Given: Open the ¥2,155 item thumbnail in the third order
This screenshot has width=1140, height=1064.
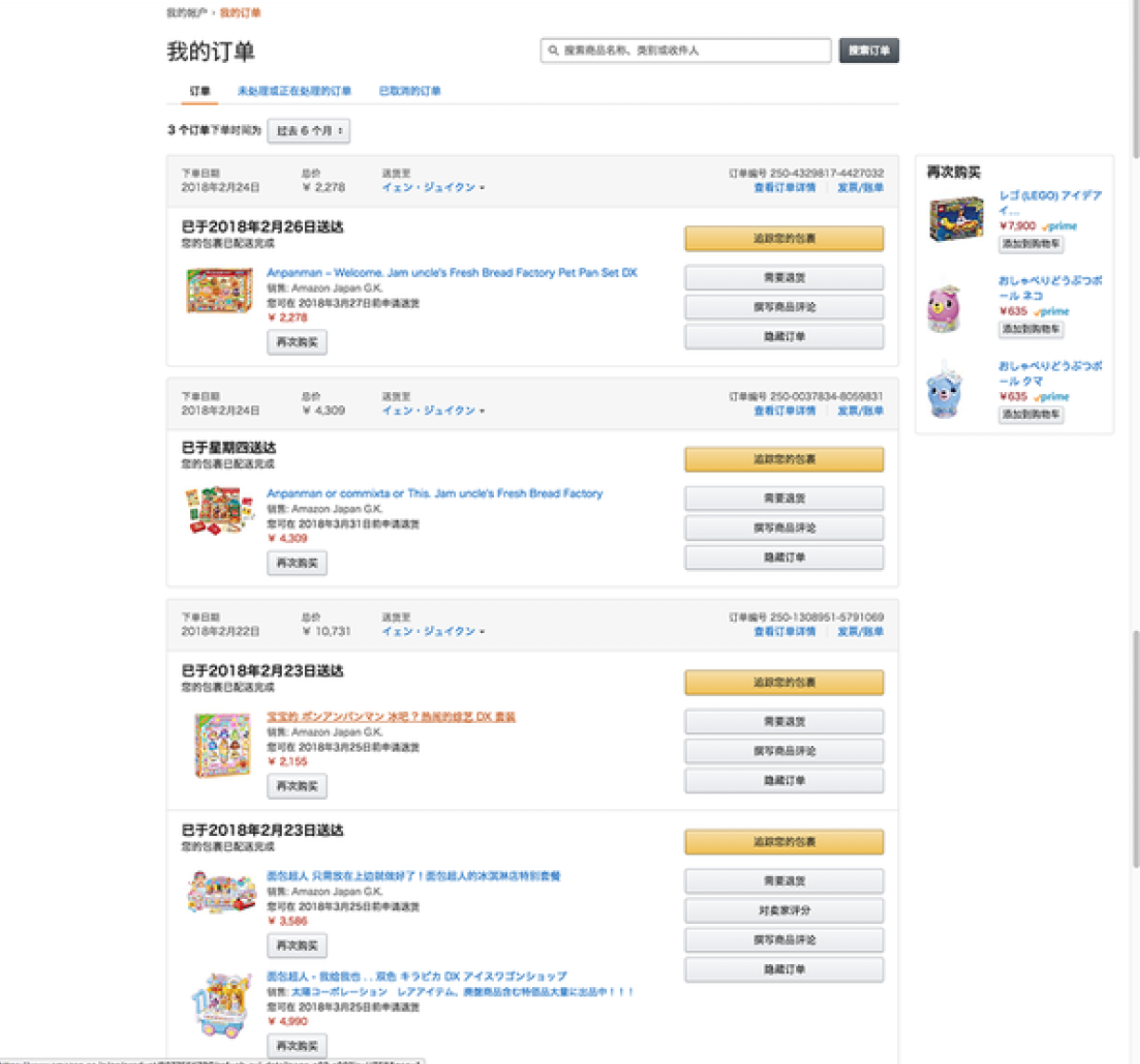Looking at the screenshot, I should [x=222, y=744].
